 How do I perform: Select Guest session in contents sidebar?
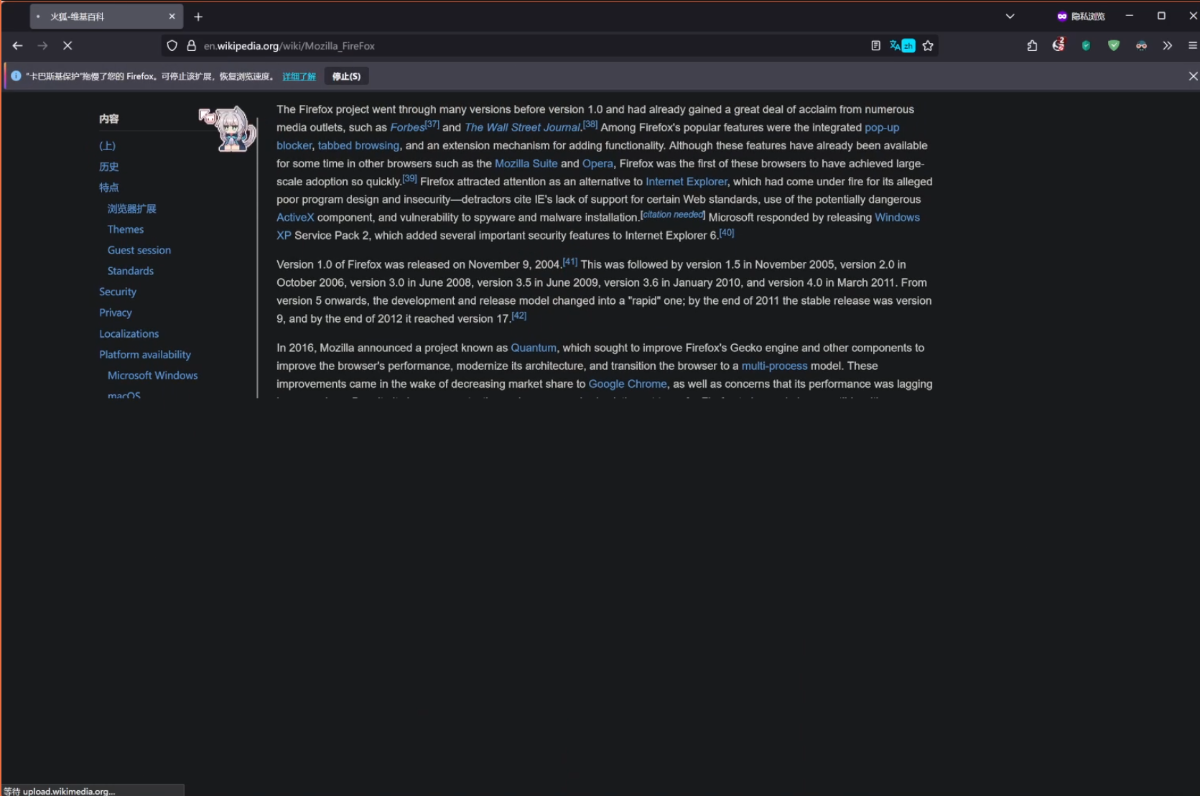[x=139, y=250]
